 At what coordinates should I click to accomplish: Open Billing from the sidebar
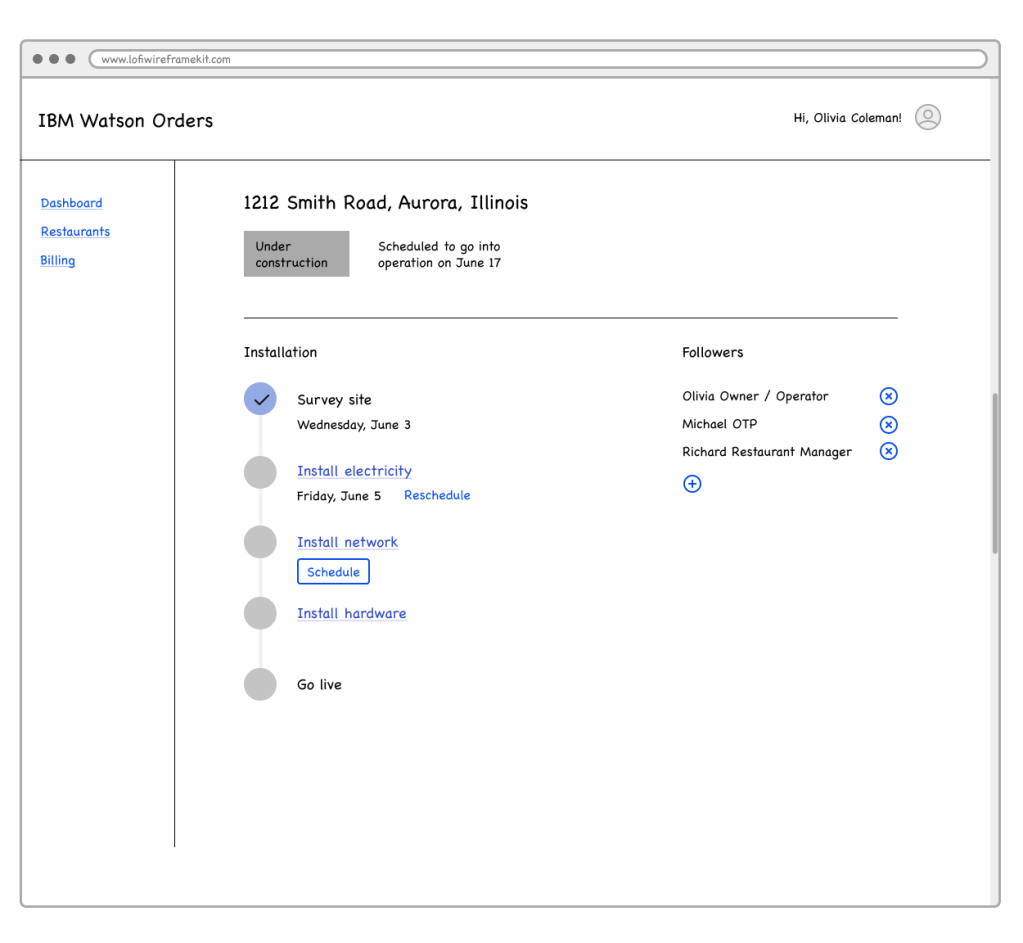click(57, 261)
